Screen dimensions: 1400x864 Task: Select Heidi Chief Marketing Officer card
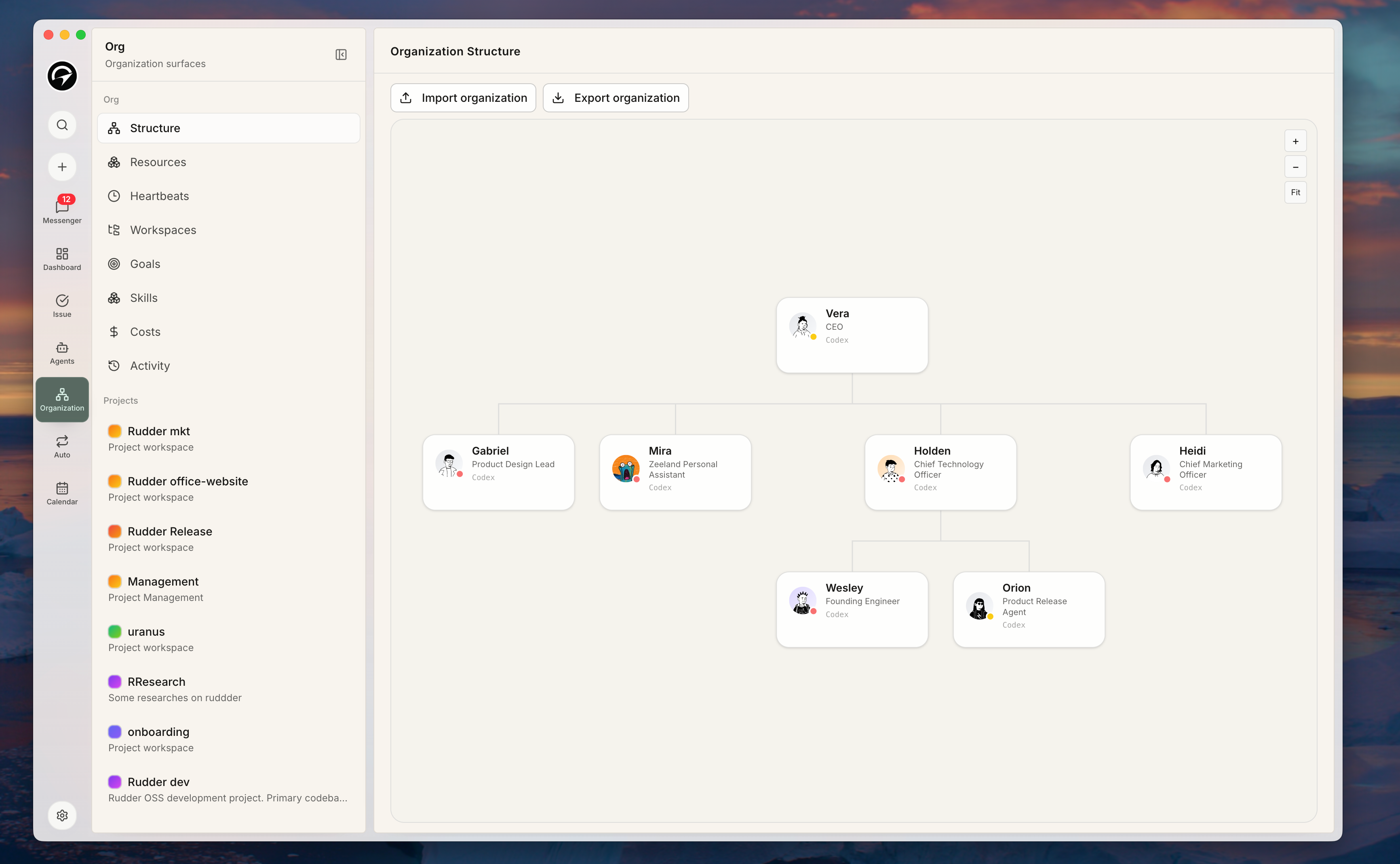[1205, 472]
